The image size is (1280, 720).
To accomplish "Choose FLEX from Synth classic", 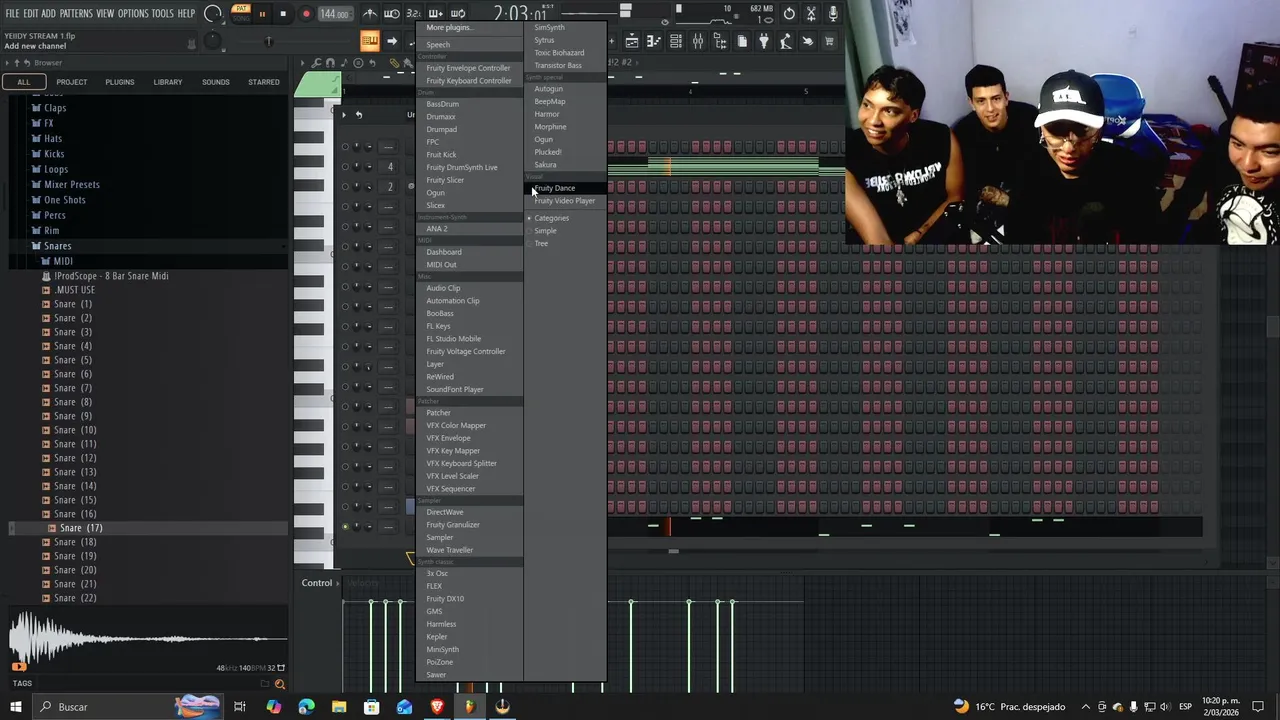I will point(434,586).
